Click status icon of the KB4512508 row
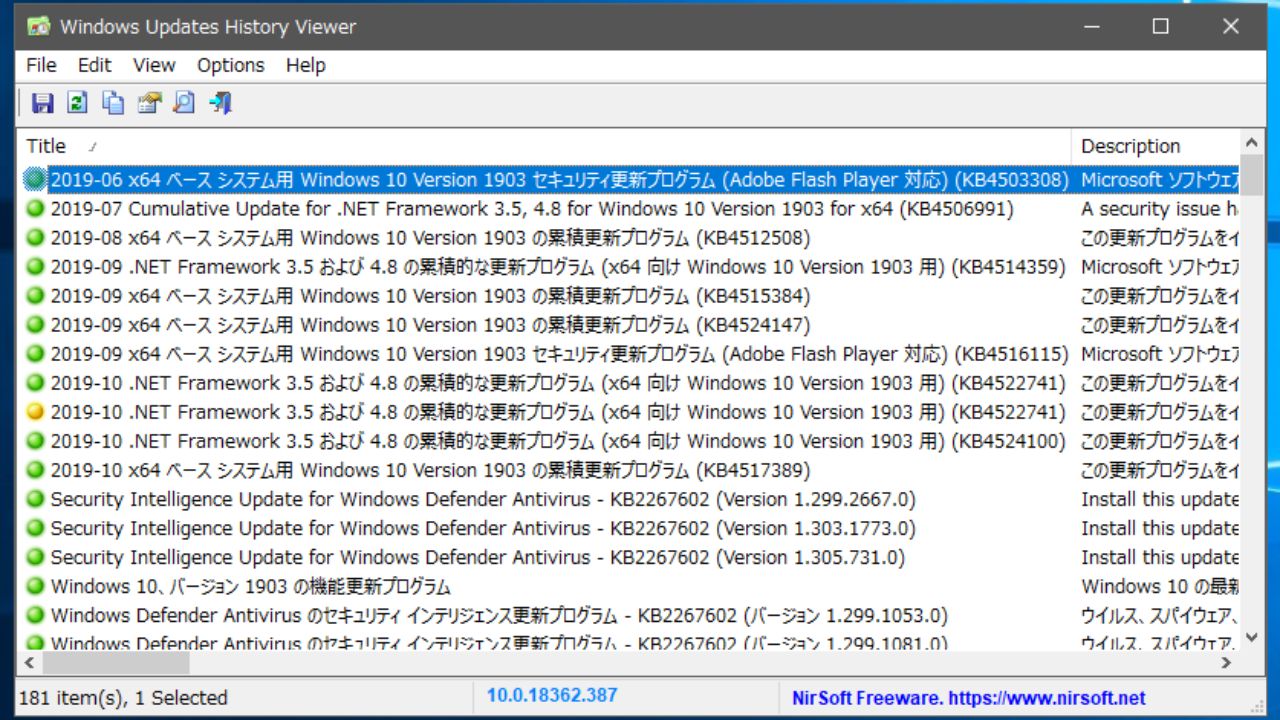 (x=36, y=238)
